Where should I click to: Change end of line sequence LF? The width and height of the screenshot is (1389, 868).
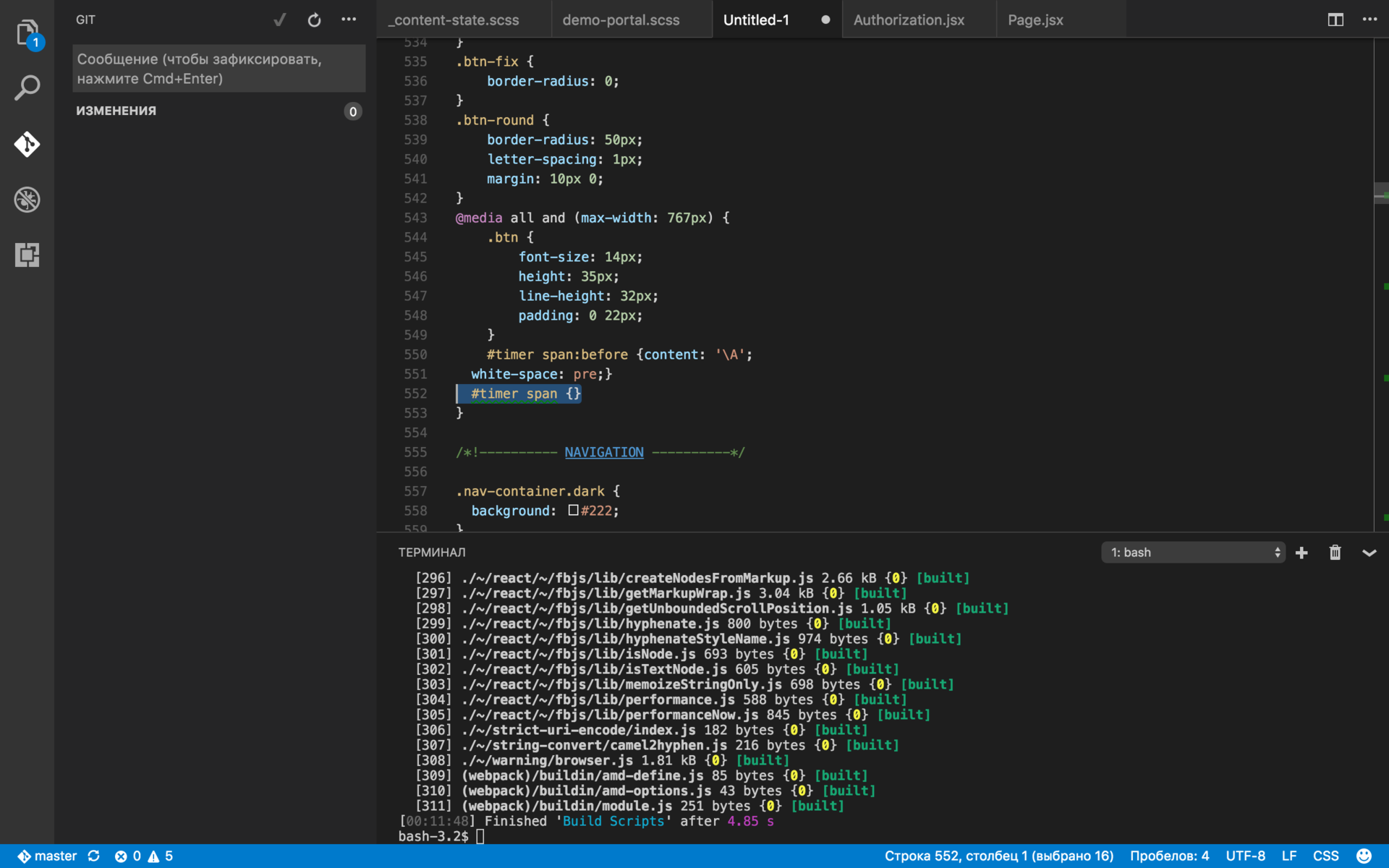(x=1289, y=856)
